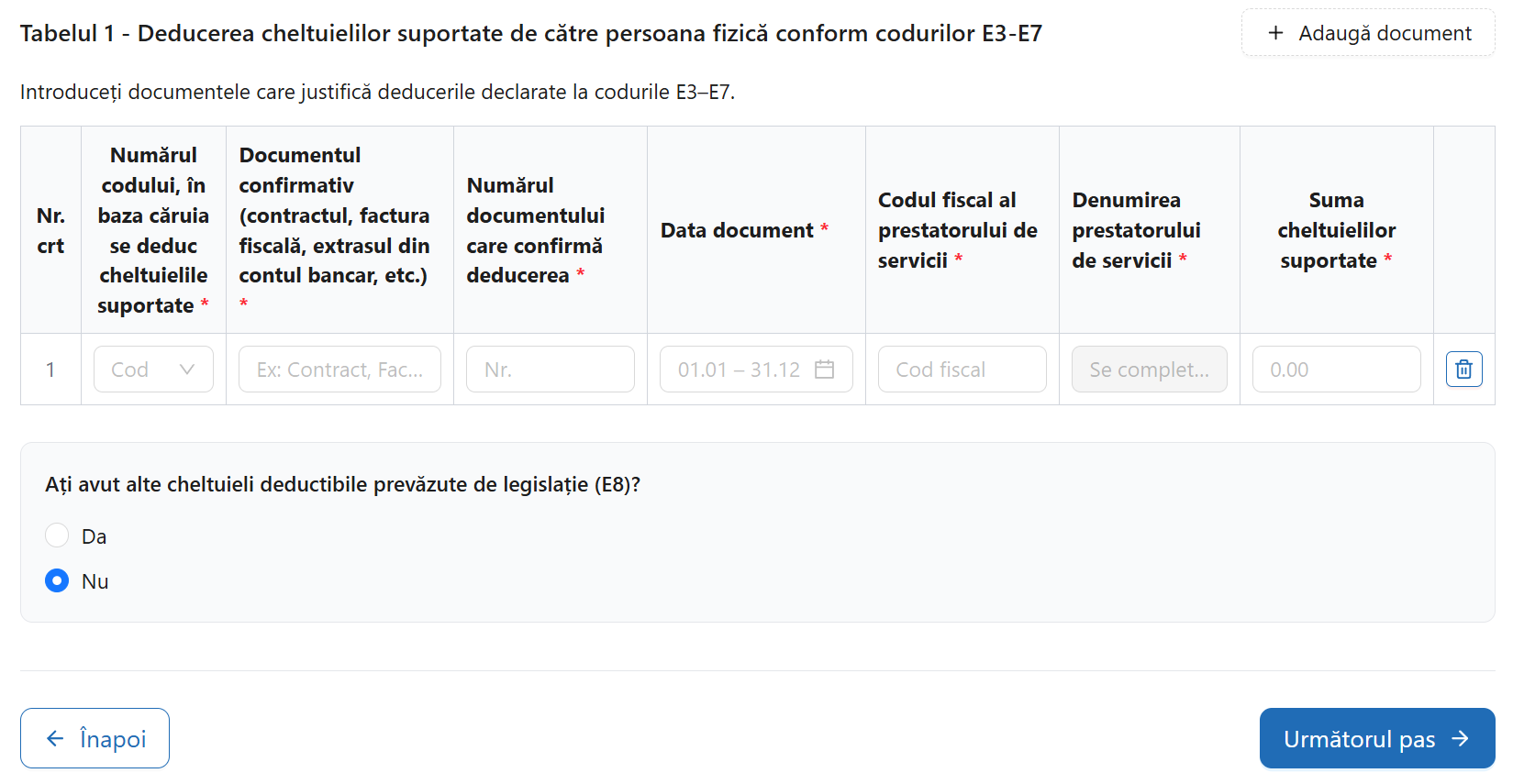Click the left arrow icon on Înapoi
Screen dimensions: 1513x784
(x=56, y=739)
